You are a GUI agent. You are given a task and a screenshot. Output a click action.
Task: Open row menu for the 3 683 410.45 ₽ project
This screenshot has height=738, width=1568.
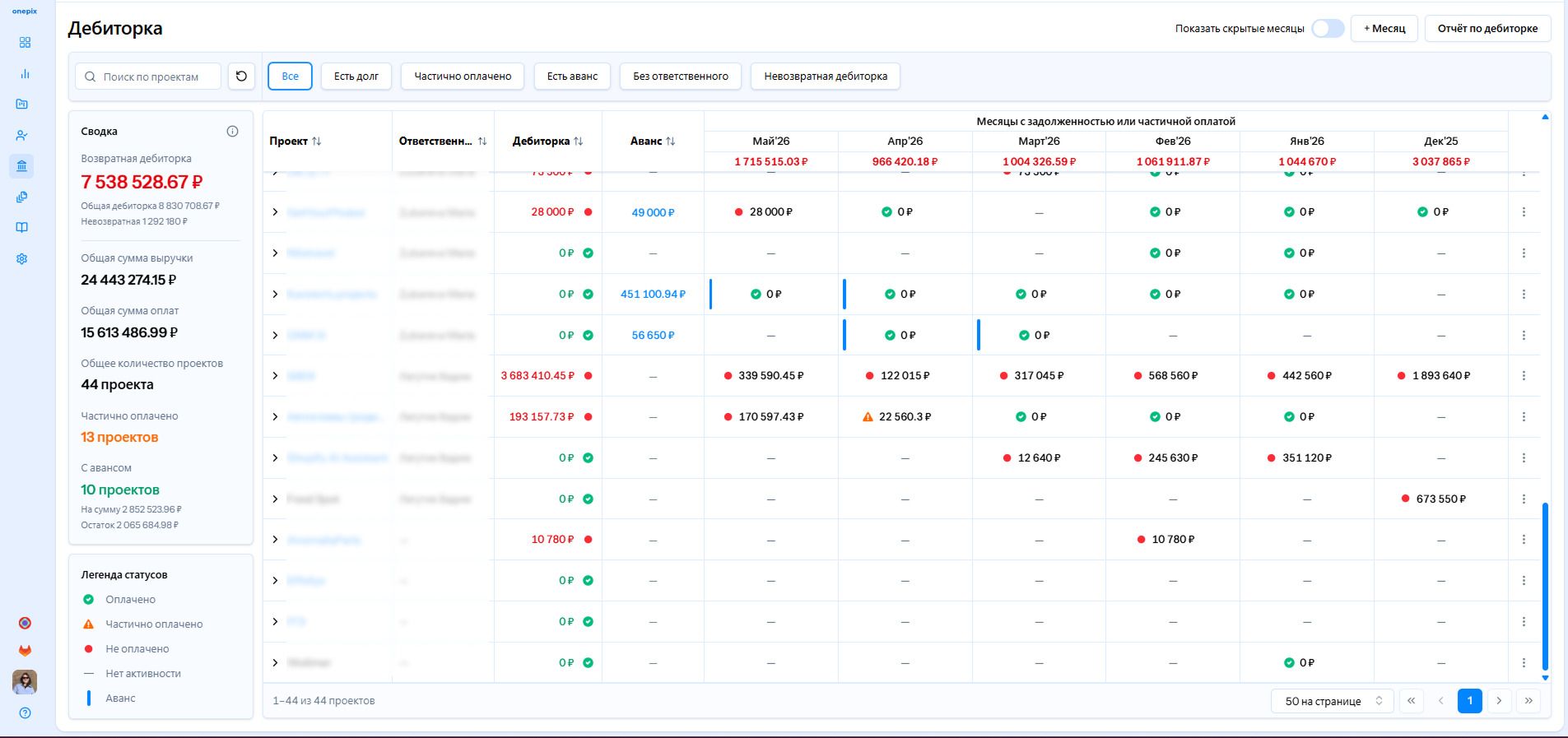click(x=1524, y=376)
